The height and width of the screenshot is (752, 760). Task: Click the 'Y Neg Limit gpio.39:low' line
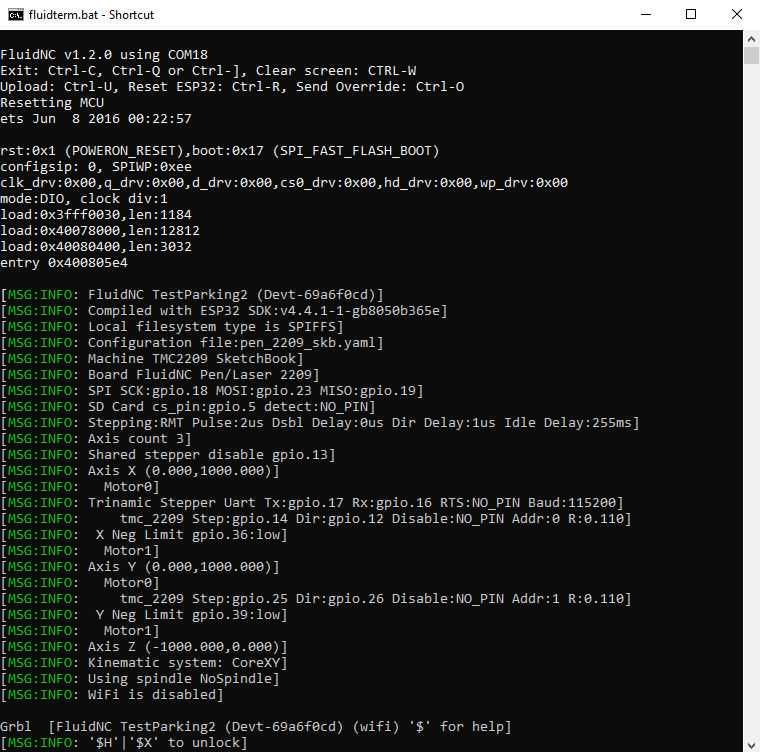pyautogui.click(x=144, y=615)
